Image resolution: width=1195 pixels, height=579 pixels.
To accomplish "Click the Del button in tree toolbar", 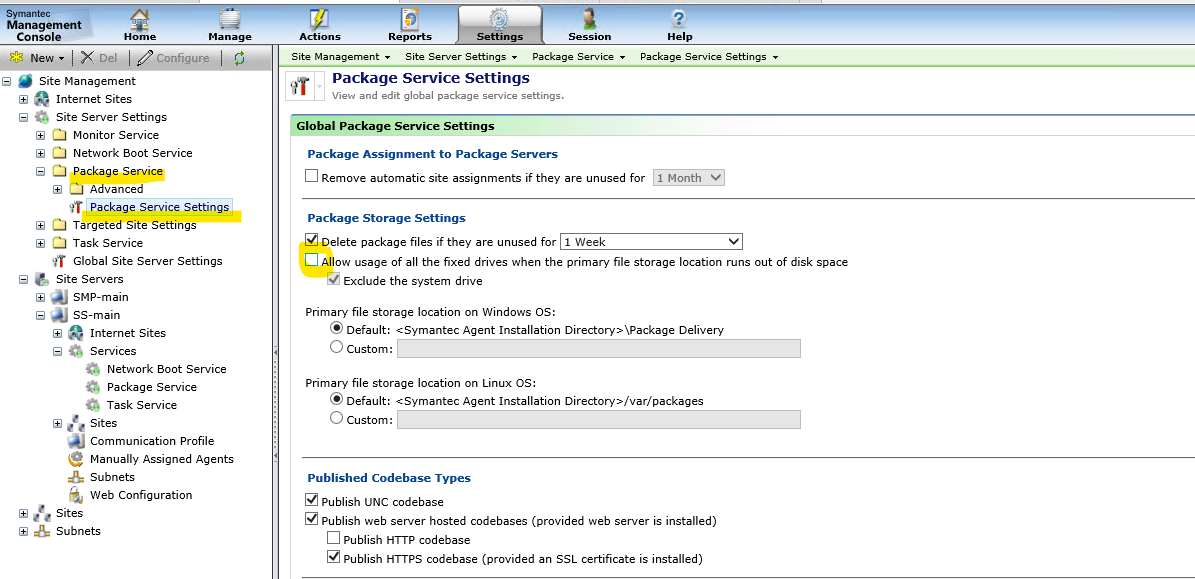I will tap(99, 58).
